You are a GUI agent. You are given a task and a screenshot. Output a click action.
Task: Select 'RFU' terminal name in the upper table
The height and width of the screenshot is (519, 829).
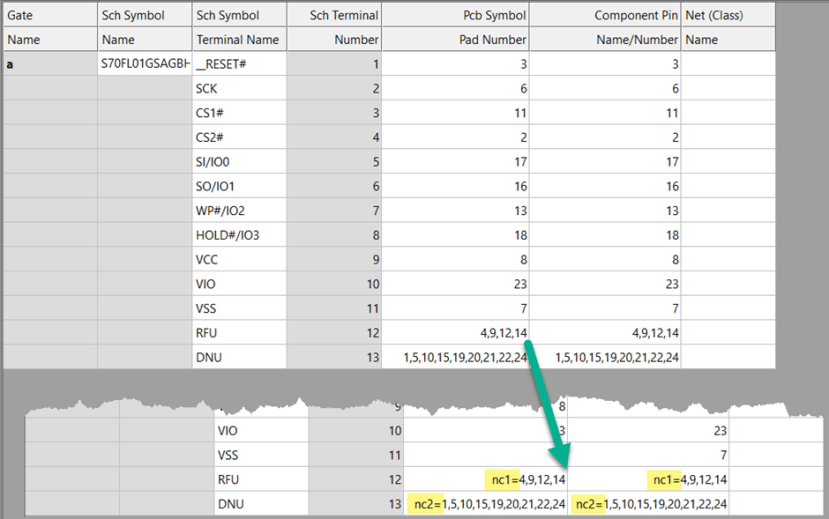[240, 332]
